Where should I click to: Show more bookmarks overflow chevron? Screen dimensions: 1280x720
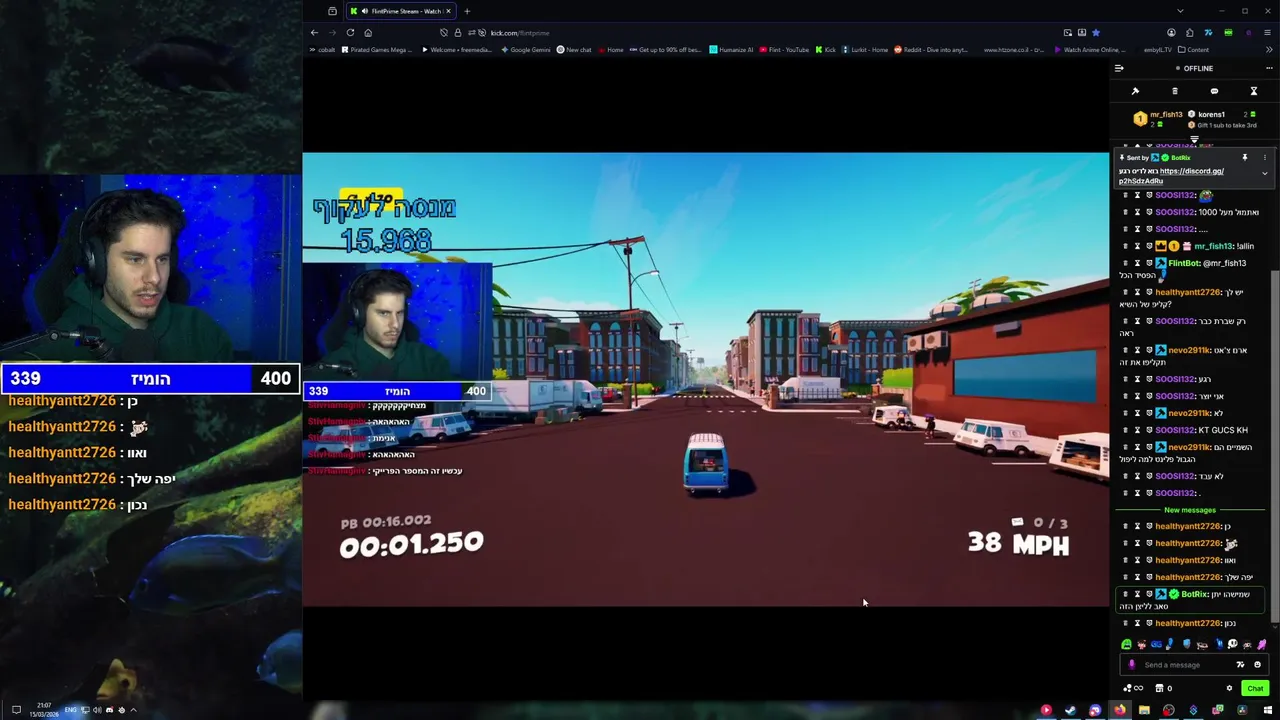(1269, 50)
